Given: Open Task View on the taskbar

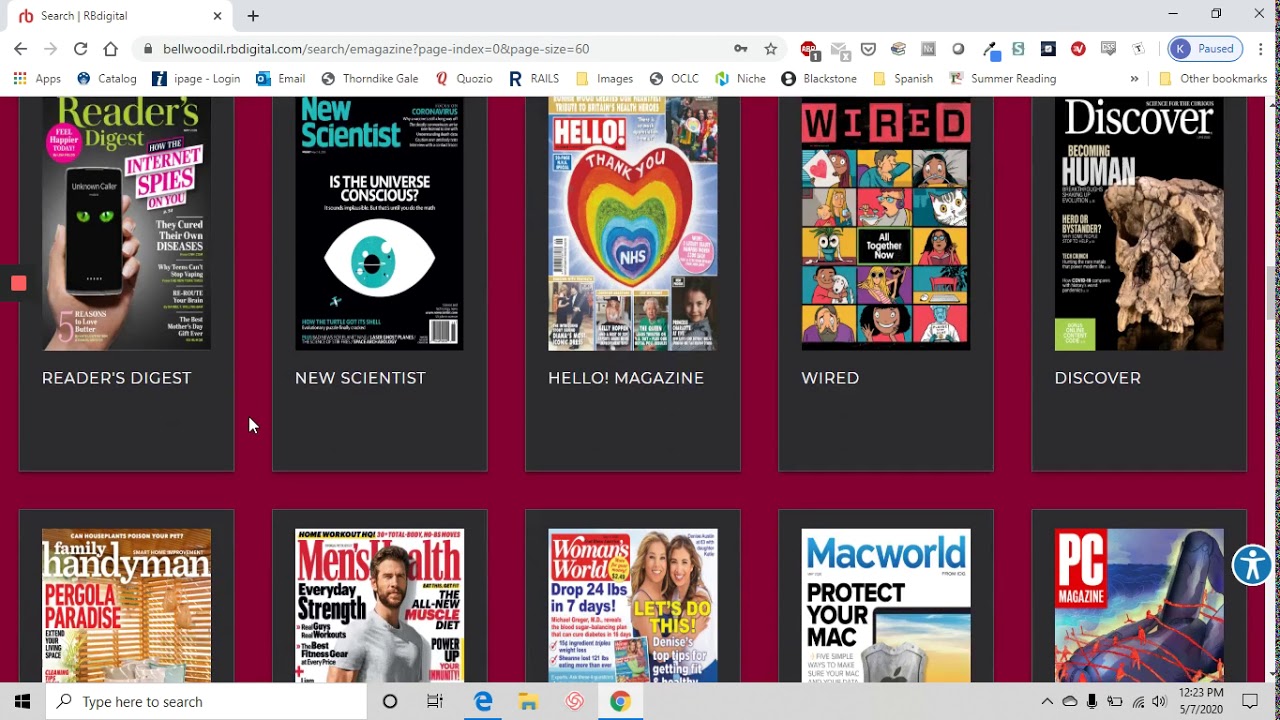Looking at the screenshot, I should (x=435, y=702).
